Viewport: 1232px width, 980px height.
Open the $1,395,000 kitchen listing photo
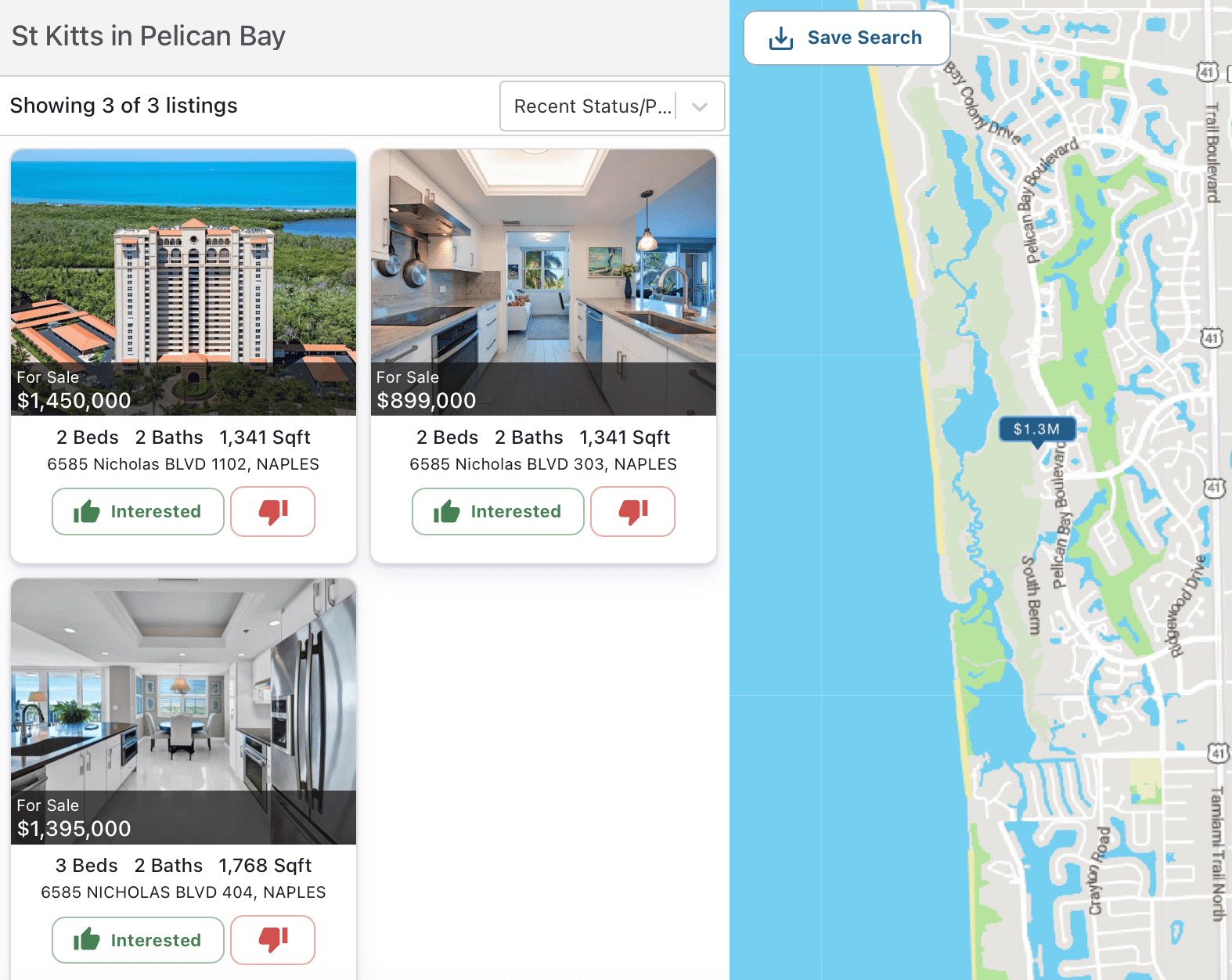pos(183,712)
